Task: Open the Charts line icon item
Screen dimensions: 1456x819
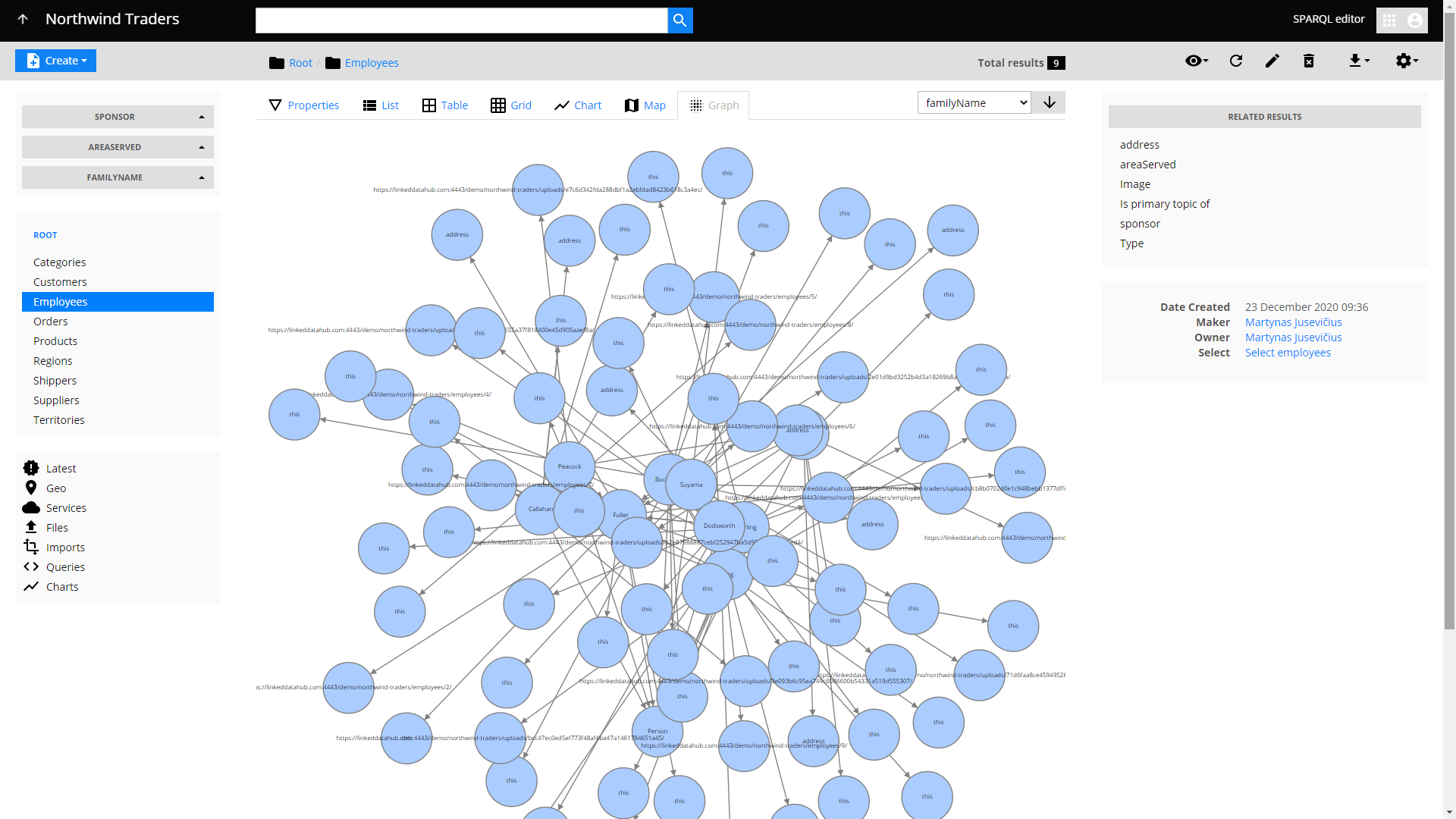Action: (31, 586)
